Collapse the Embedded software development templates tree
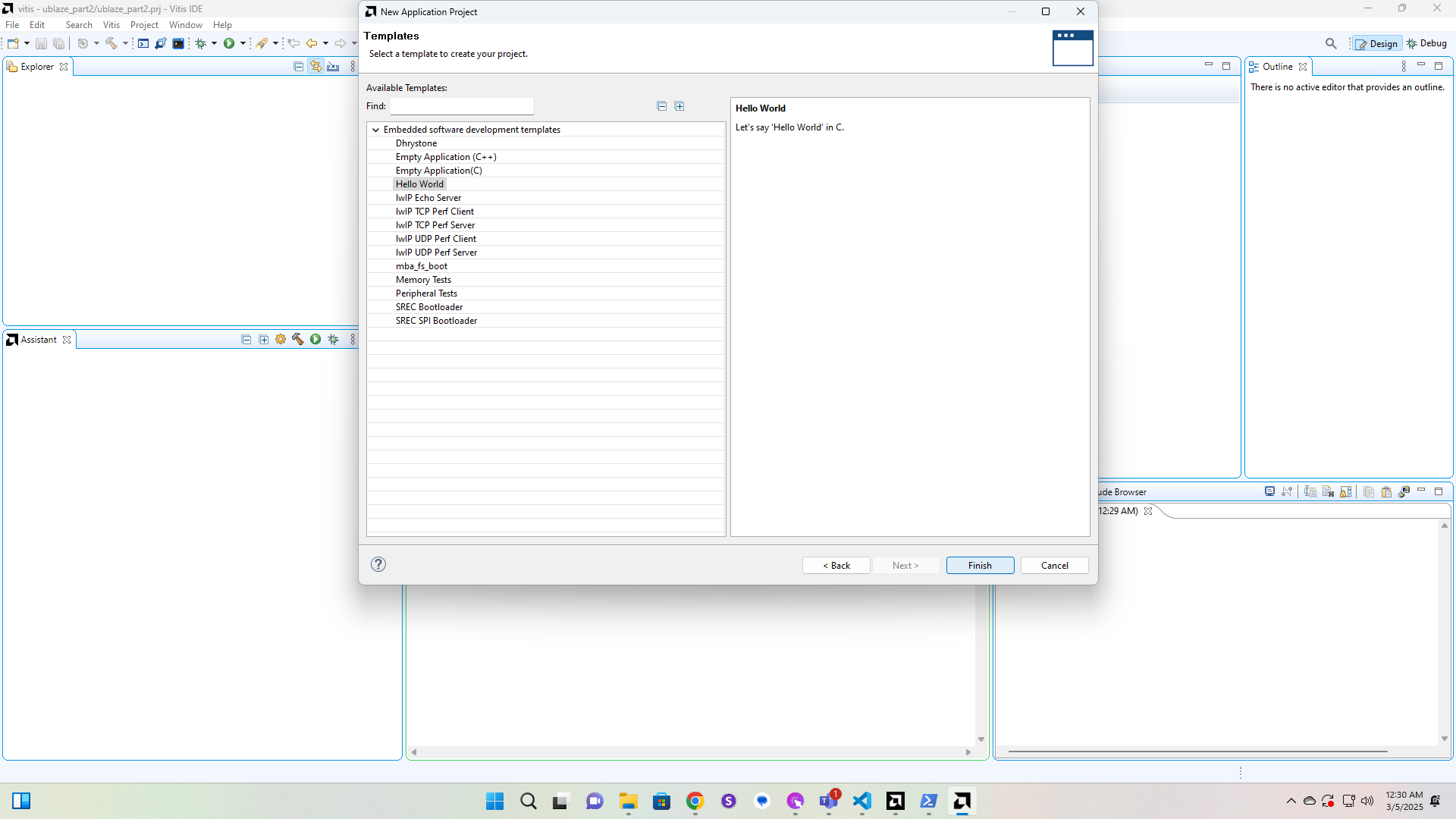Viewport: 1456px width, 819px height. coord(375,130)
